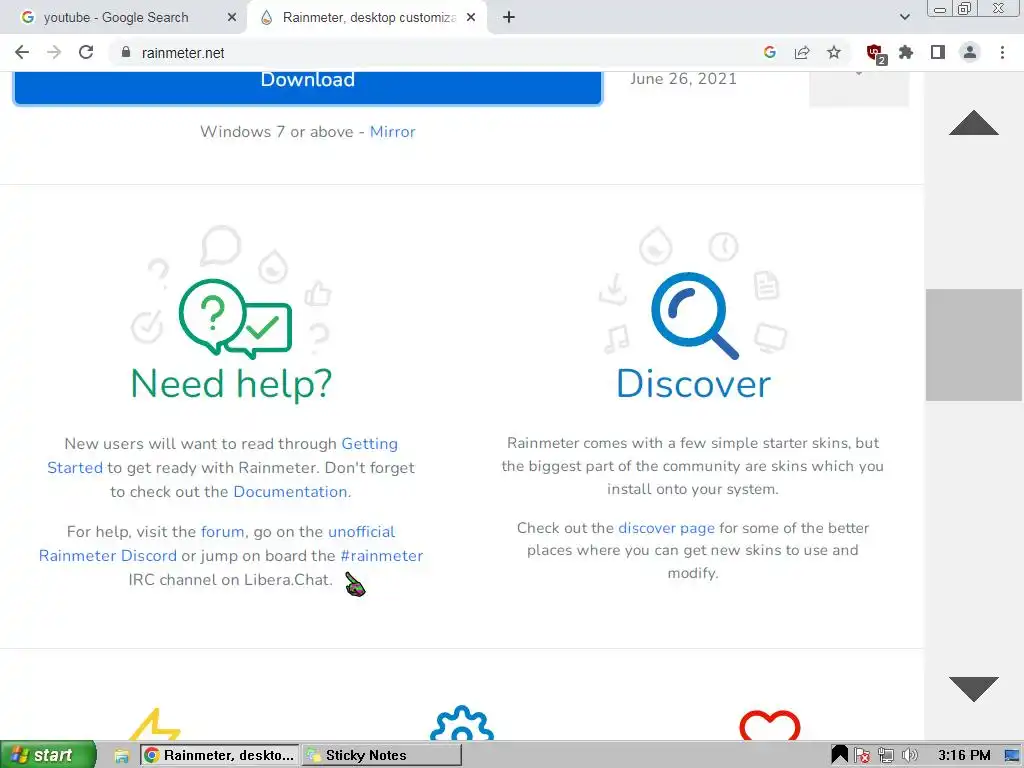Open the Chrome profile menu

(x=970, y=52)
